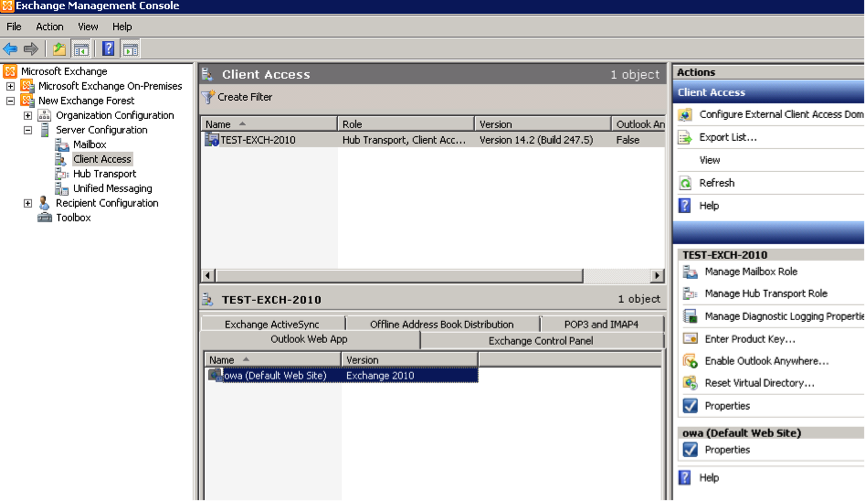This screenshot has width=865, height=501.
Task: Click the Create Filter funnel icon
Action: 209,97
